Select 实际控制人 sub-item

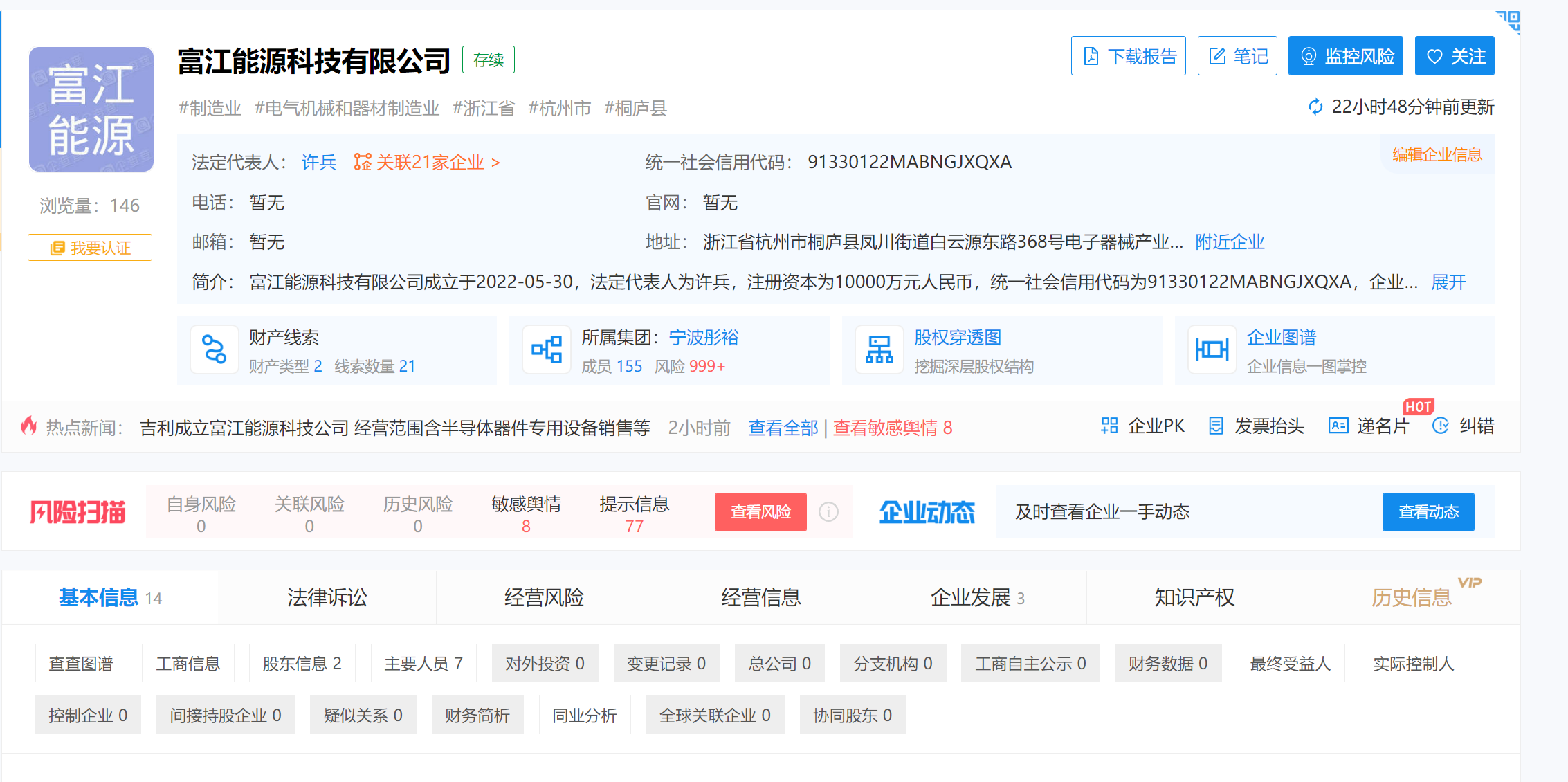pyautogui.click(x=1414, y=663)
